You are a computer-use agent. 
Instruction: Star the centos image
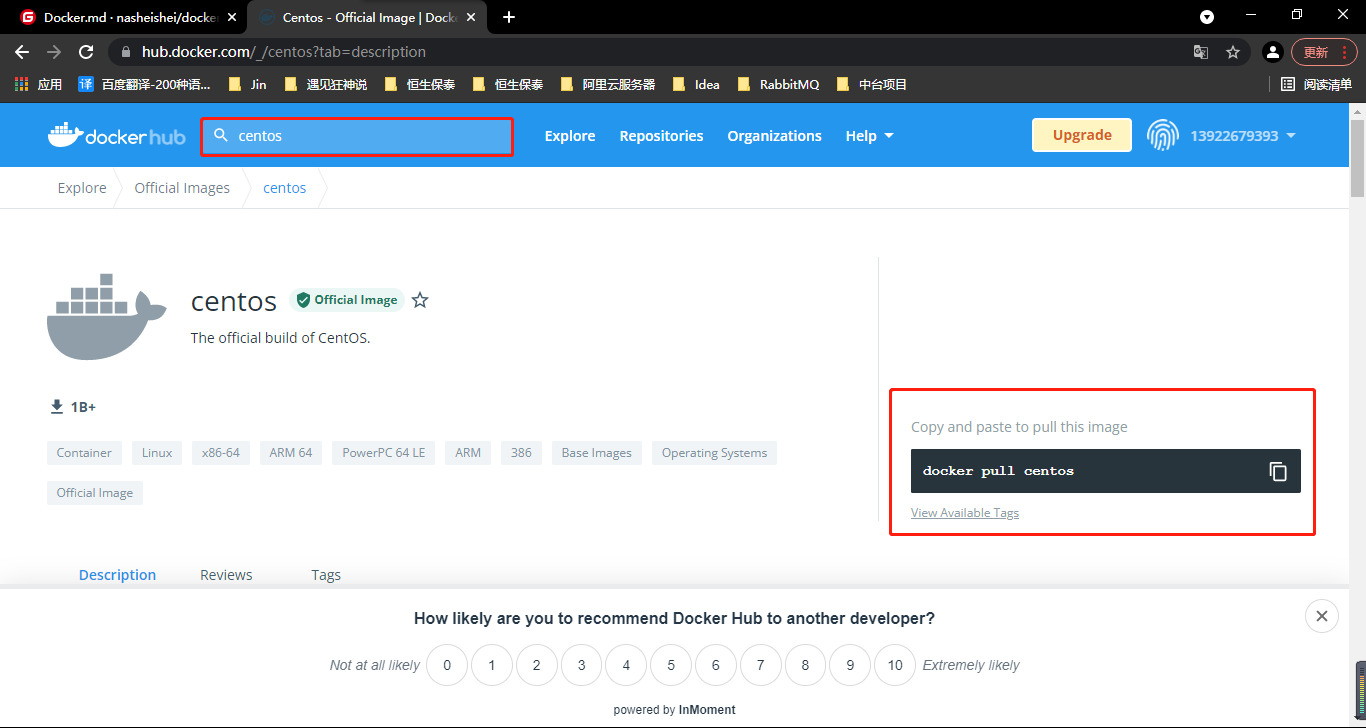point(420,300)
